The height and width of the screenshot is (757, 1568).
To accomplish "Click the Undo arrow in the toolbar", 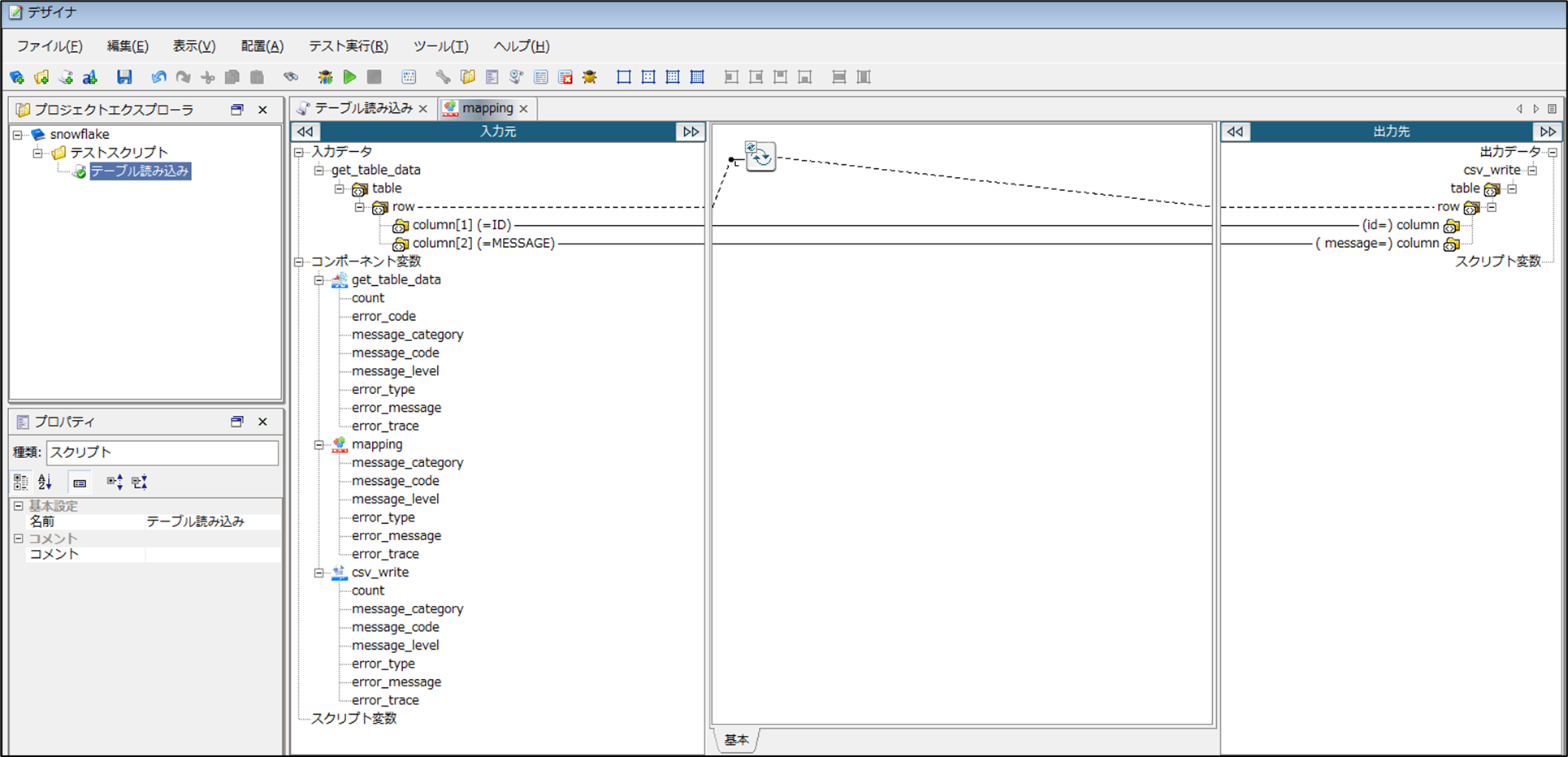I will [158, 77].
